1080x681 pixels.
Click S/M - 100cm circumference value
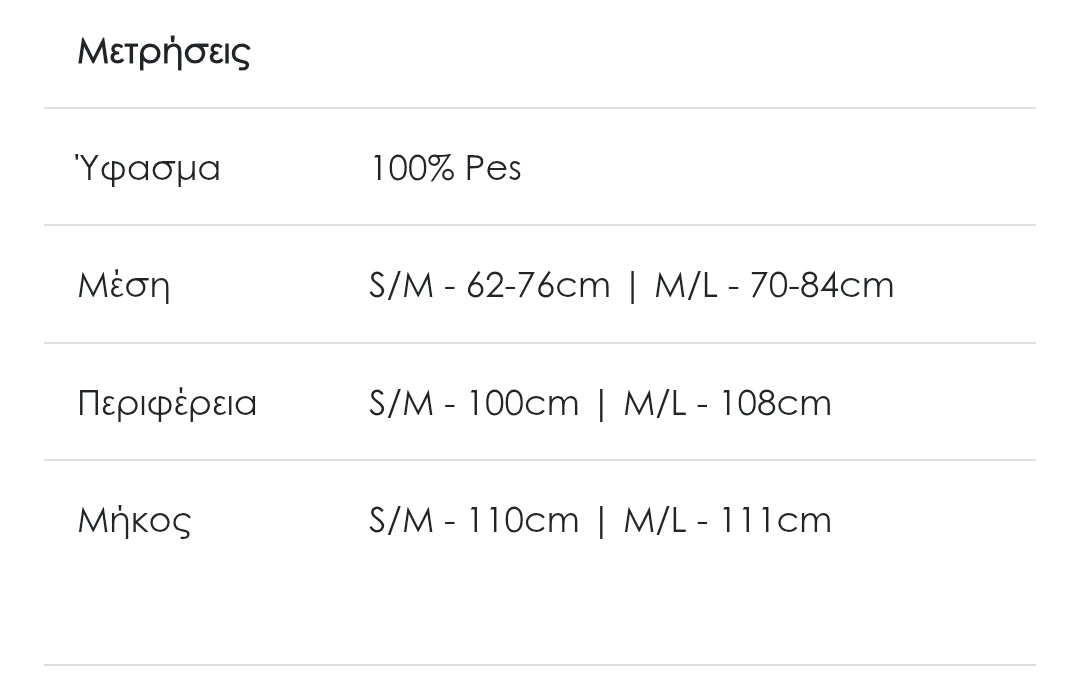click(x=474, y=403)
